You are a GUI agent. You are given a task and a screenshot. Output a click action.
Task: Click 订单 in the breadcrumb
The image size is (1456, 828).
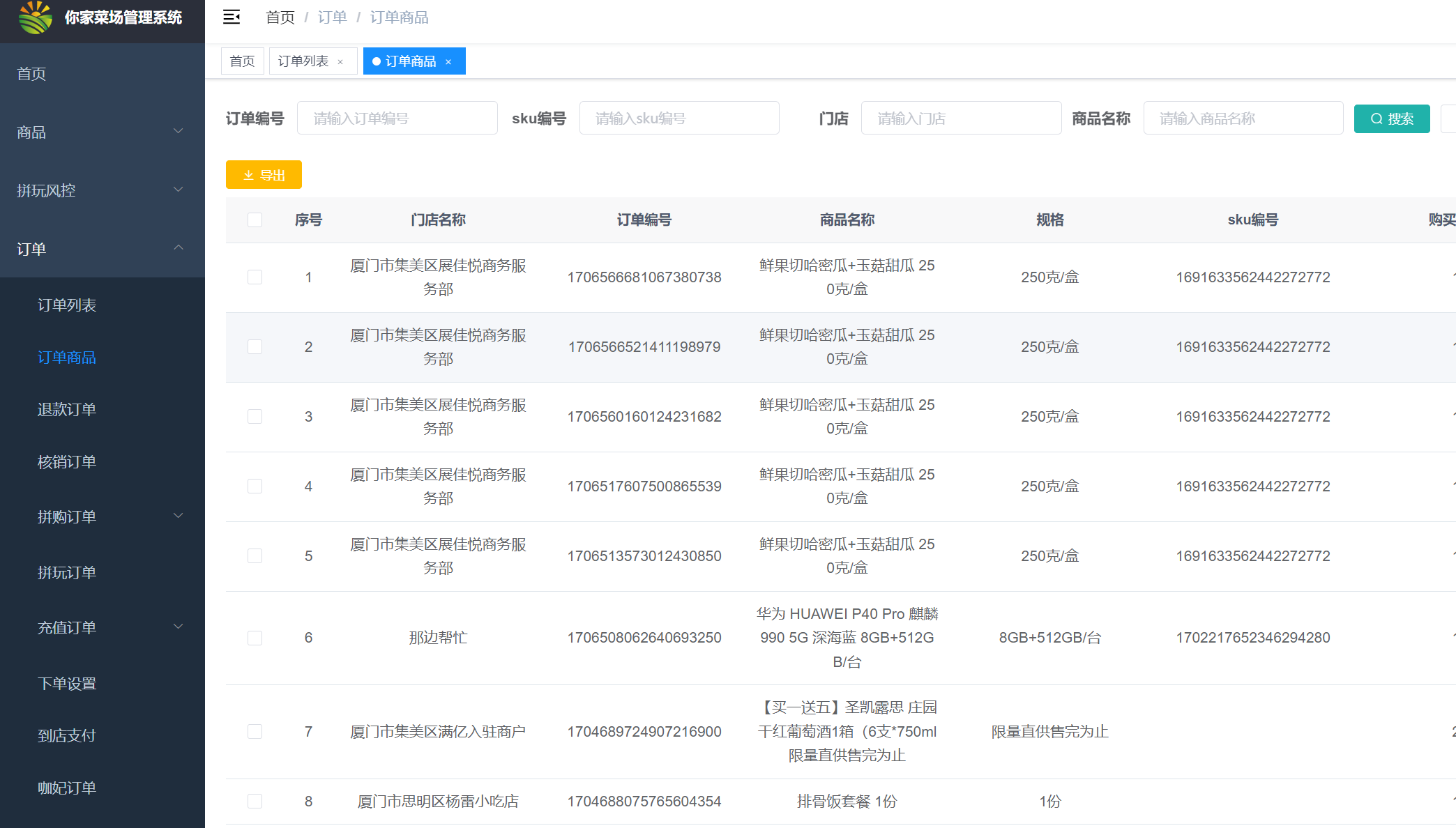click(332, 17)
